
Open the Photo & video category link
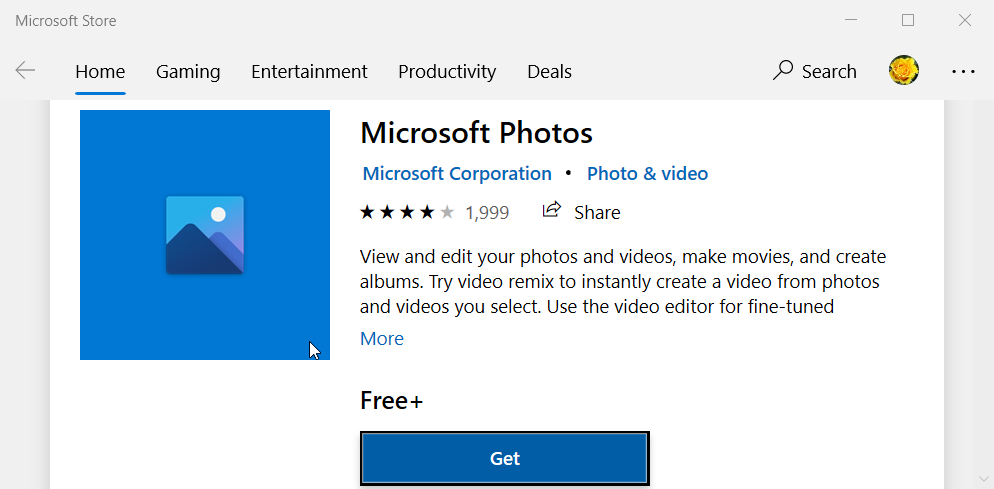point(647,174)
